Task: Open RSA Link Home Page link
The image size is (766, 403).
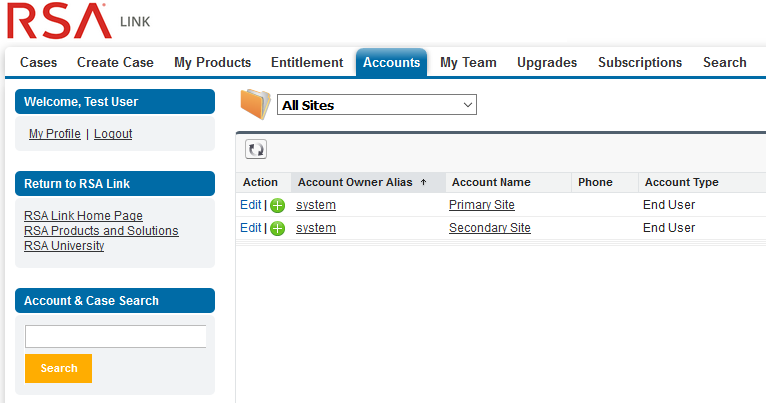Action: 84,215
